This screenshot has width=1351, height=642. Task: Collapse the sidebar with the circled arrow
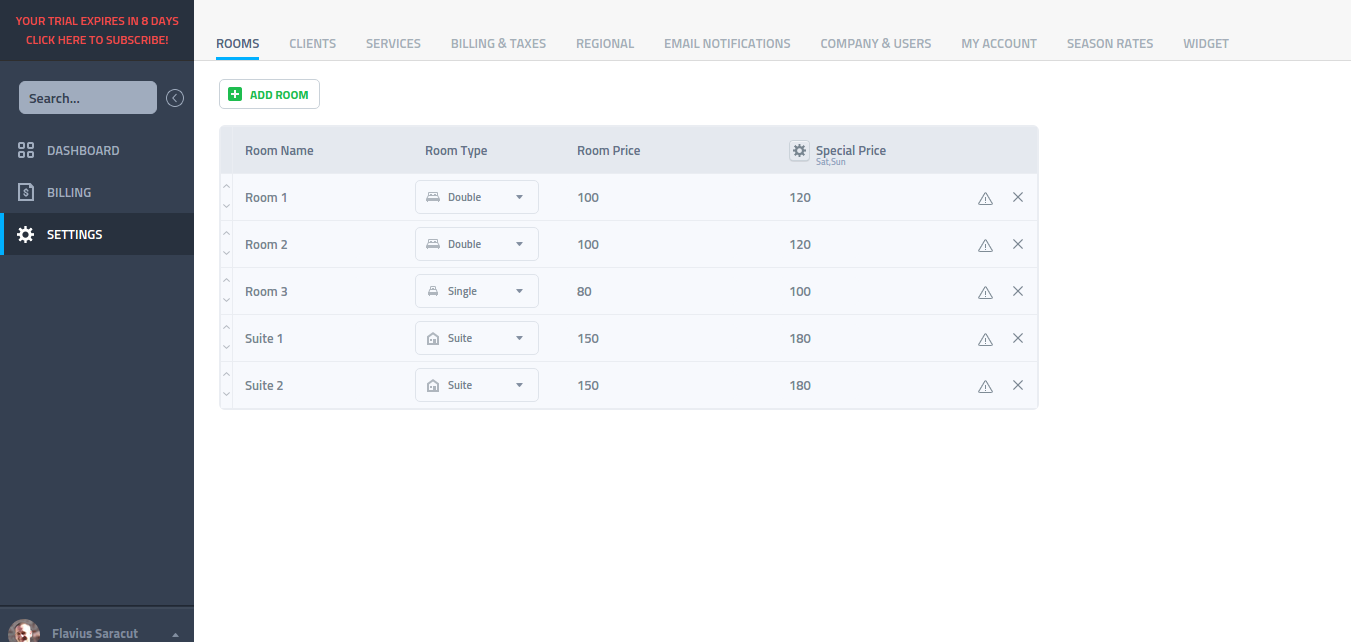point(175,98)
